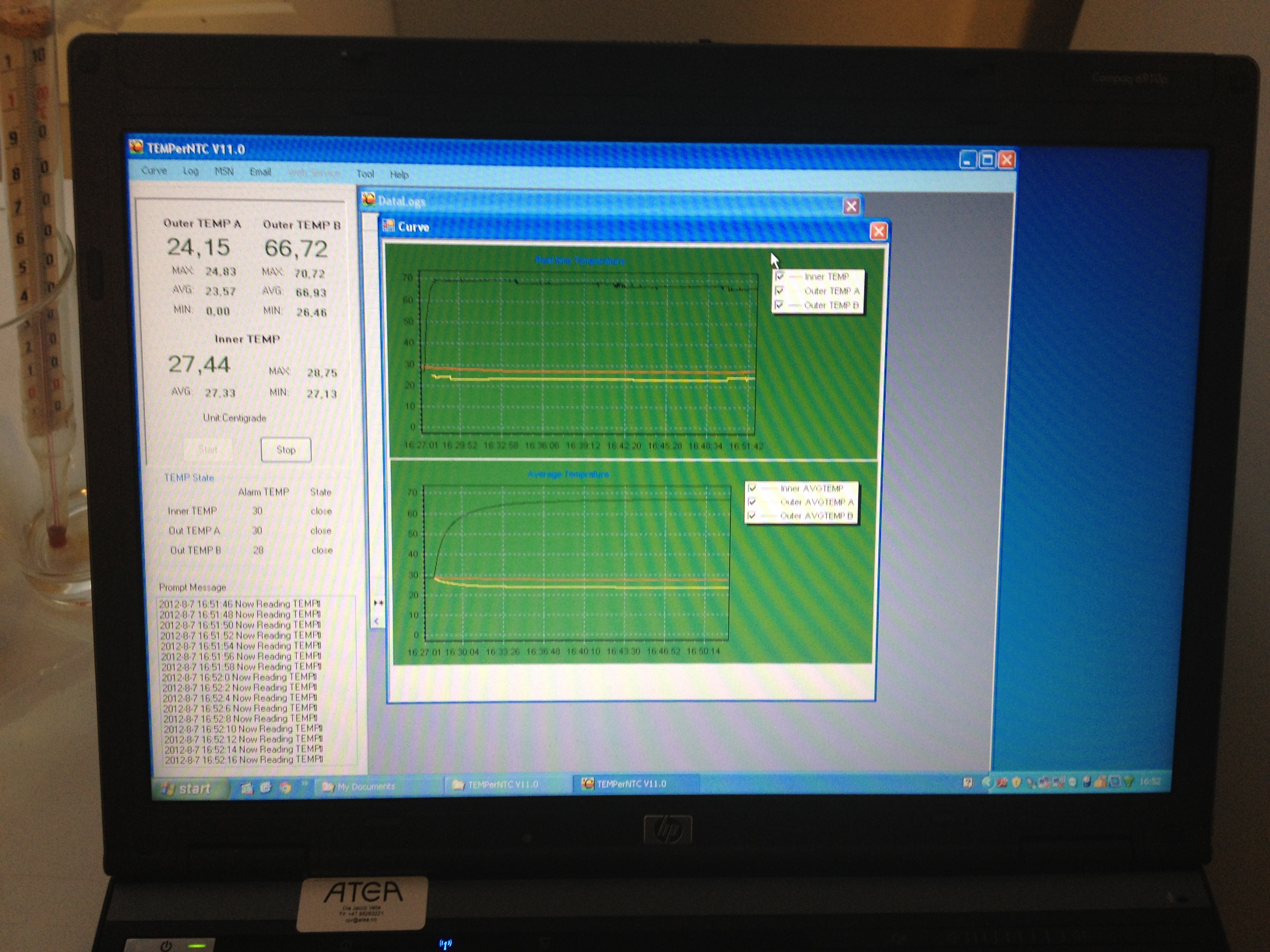Expand hidden quick launch icons chevron
Screen dimensions: 1270x952
coord(305,784)
